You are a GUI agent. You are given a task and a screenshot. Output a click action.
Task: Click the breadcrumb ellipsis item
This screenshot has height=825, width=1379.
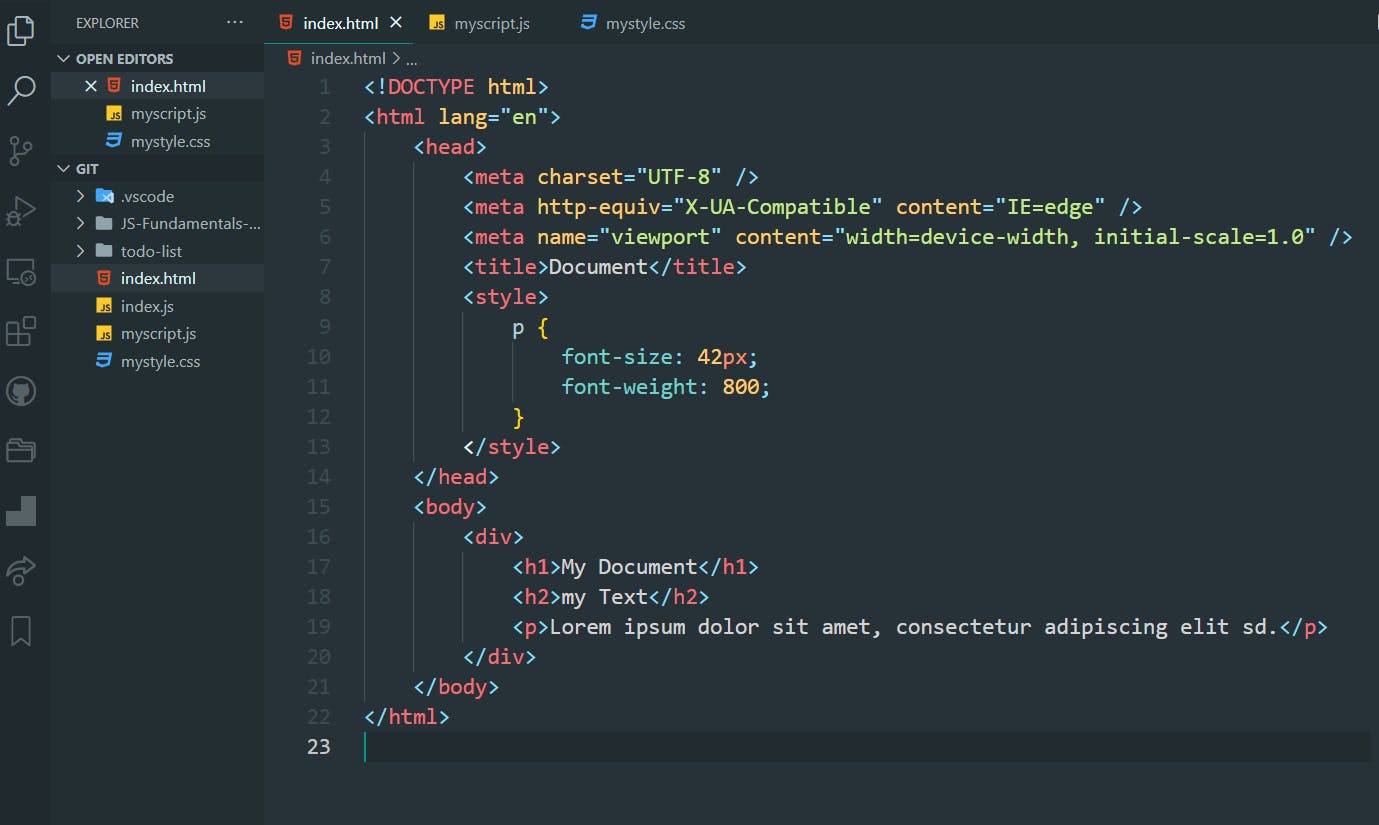point(411,59)
